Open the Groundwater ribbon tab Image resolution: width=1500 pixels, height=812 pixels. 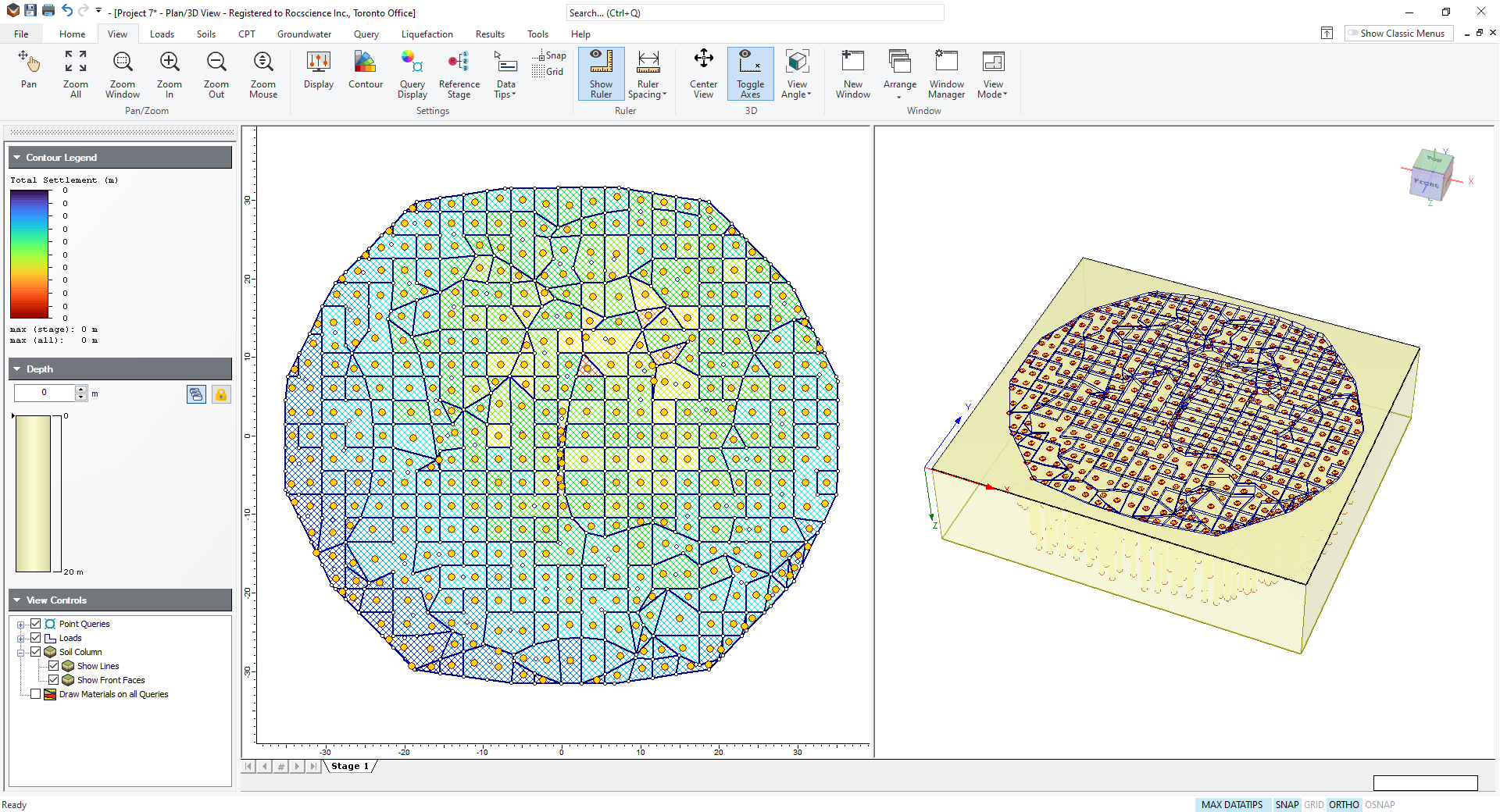(x=304, y=34)
